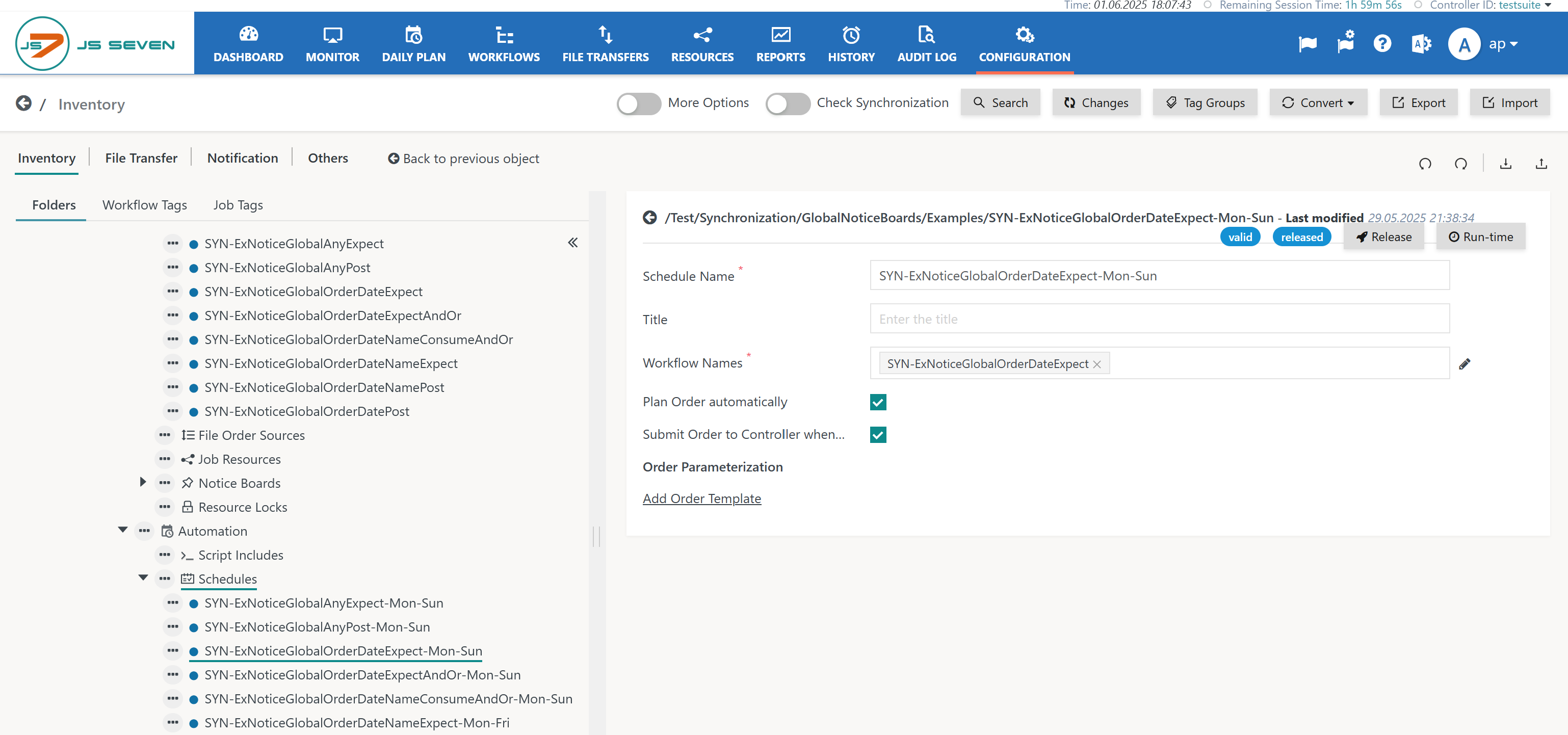Toggle the More Options switch
The width and height of the screenshot is (1568, 735).
639,103
